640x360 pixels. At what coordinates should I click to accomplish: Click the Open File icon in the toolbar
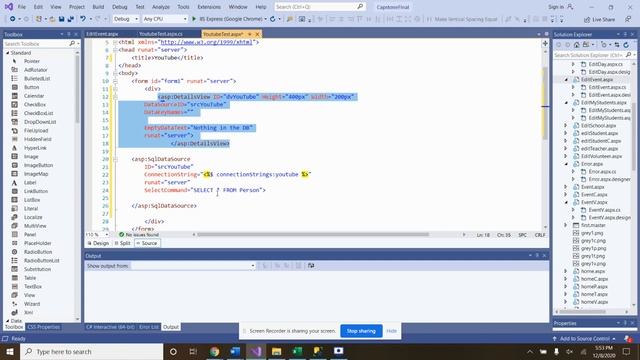52,19
